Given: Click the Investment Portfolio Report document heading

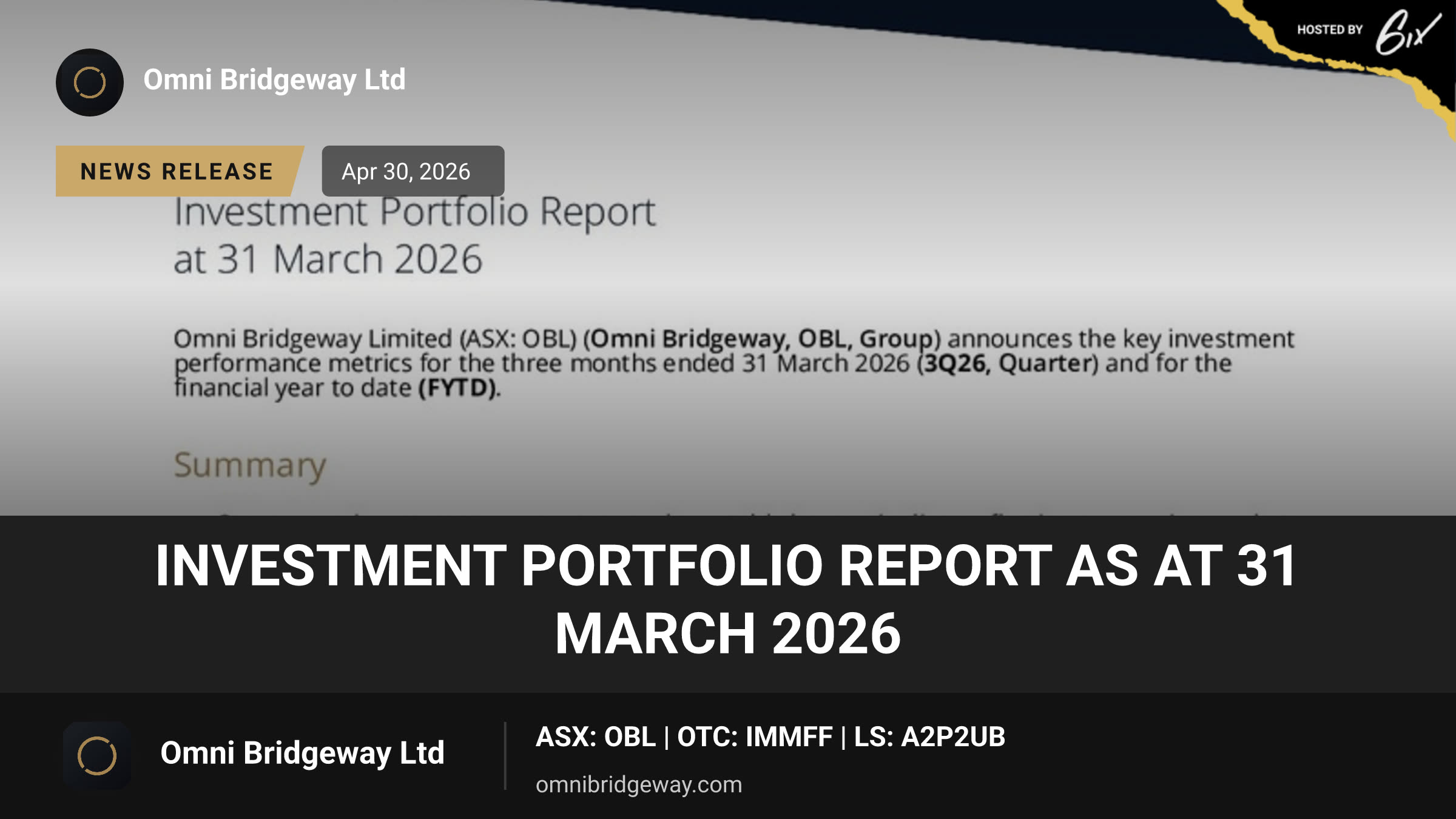Looking at the screenshot, I should (x=415, y=213).
